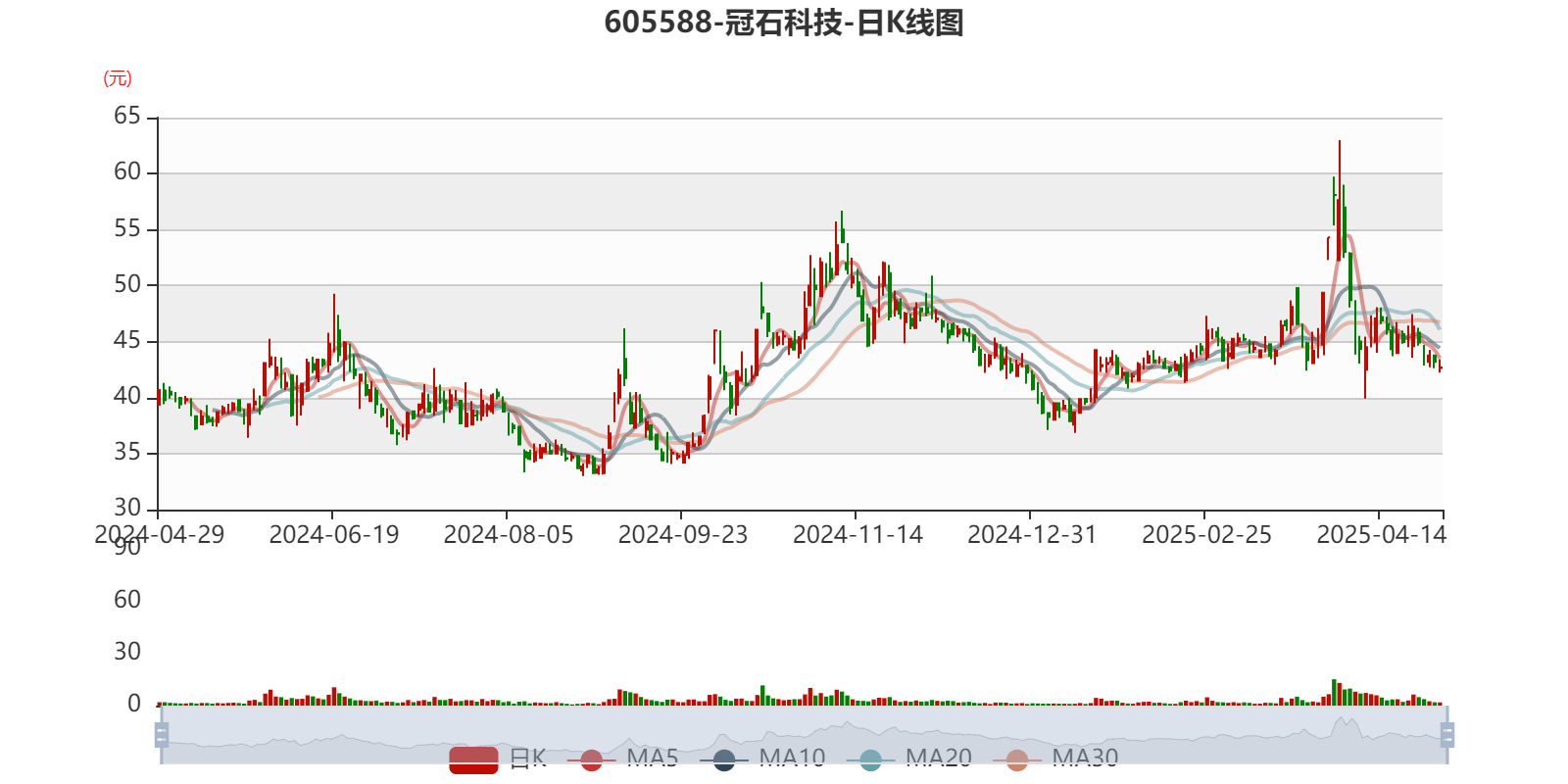Click the 2024-12-31 date label
The image size is (1568, 784).
click(1032, 535)
